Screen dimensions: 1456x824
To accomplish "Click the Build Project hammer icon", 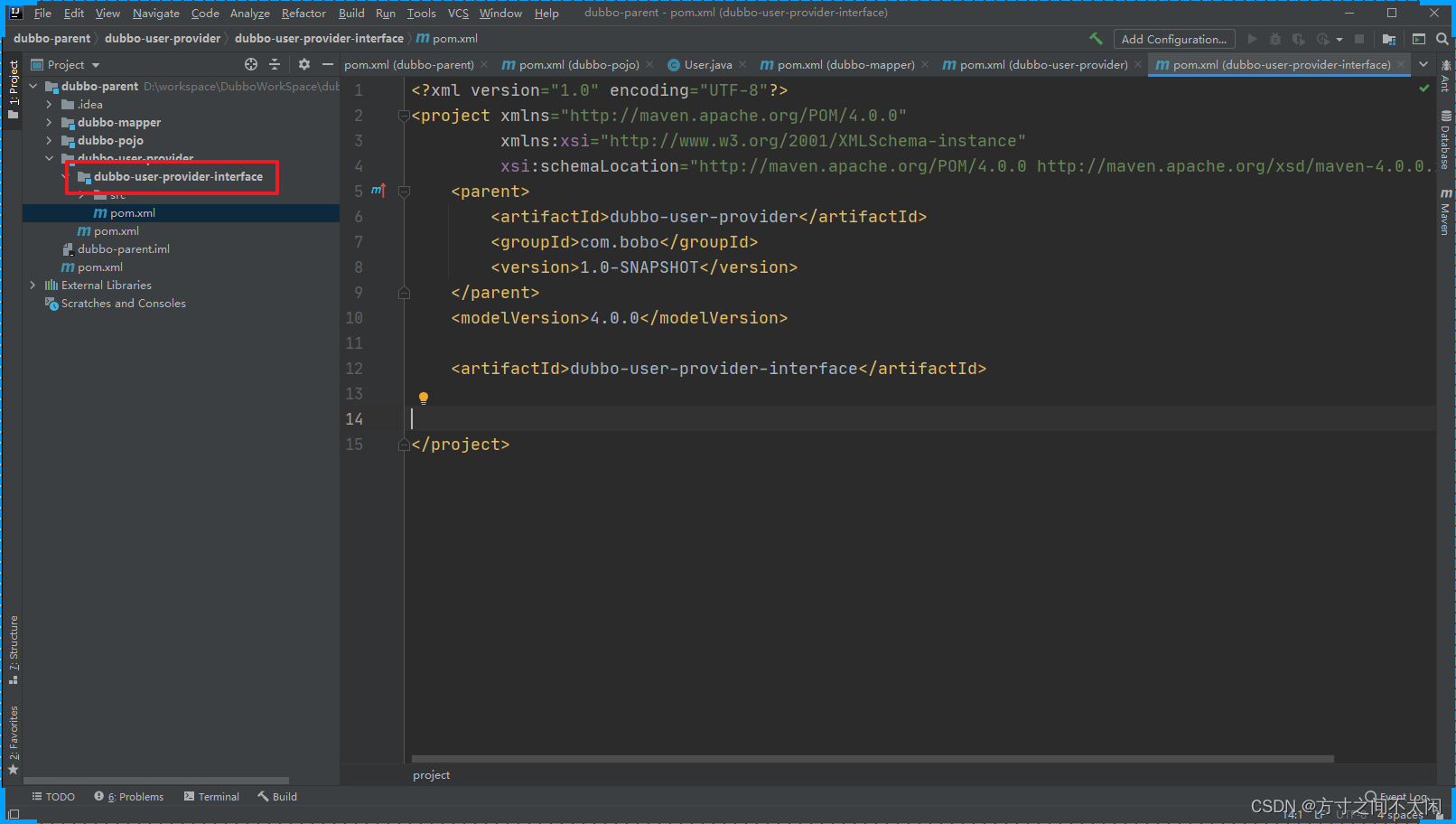I will point(1096,39).
